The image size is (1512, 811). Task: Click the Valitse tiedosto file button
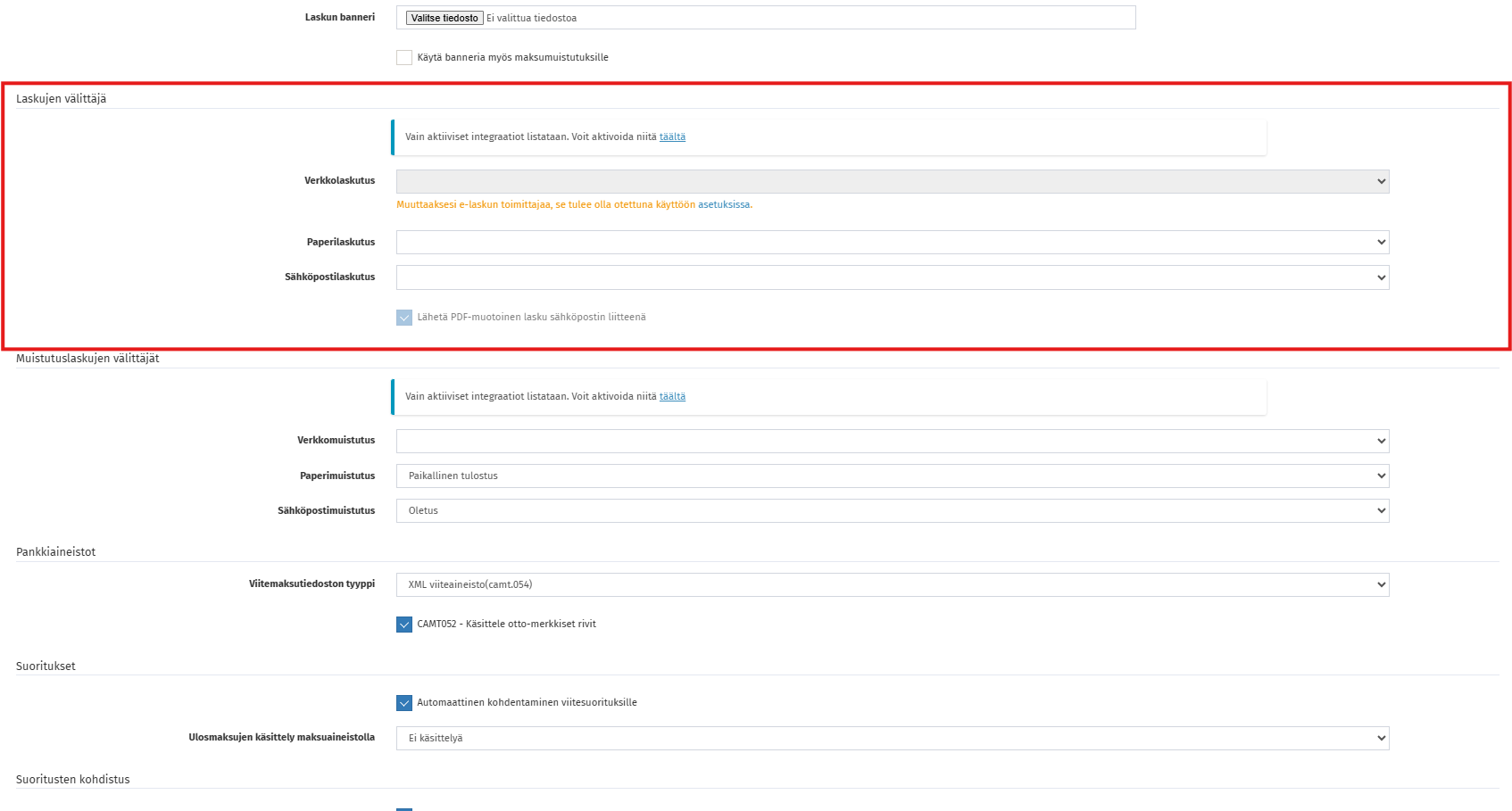[x=444, y=18]
